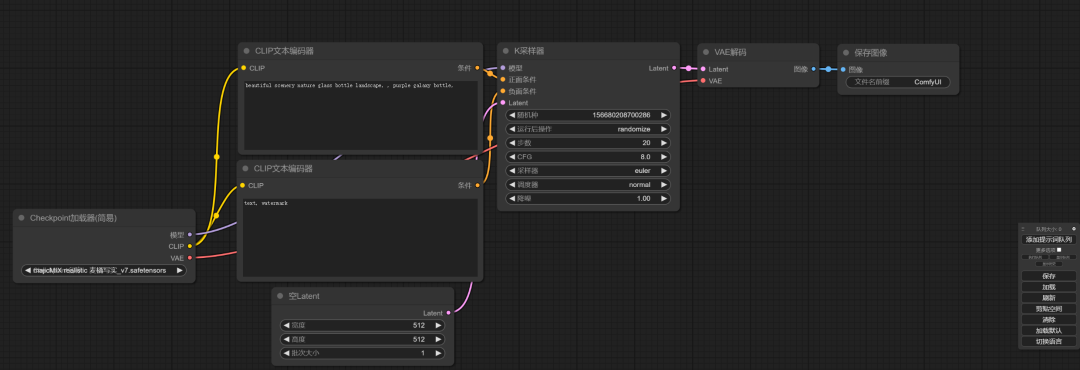Click the settings gear in queue panel

[1073, 228]
